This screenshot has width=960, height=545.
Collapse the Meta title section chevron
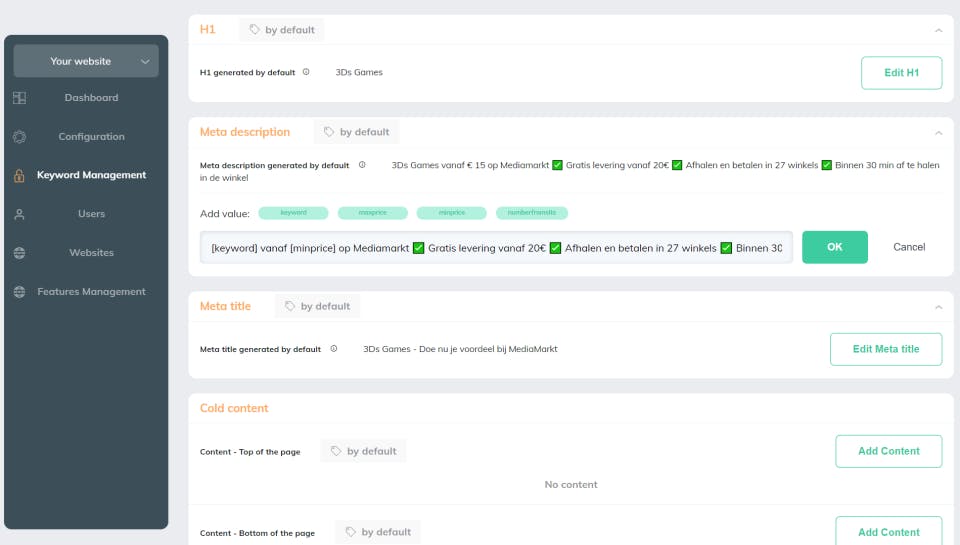coord(938,307)
